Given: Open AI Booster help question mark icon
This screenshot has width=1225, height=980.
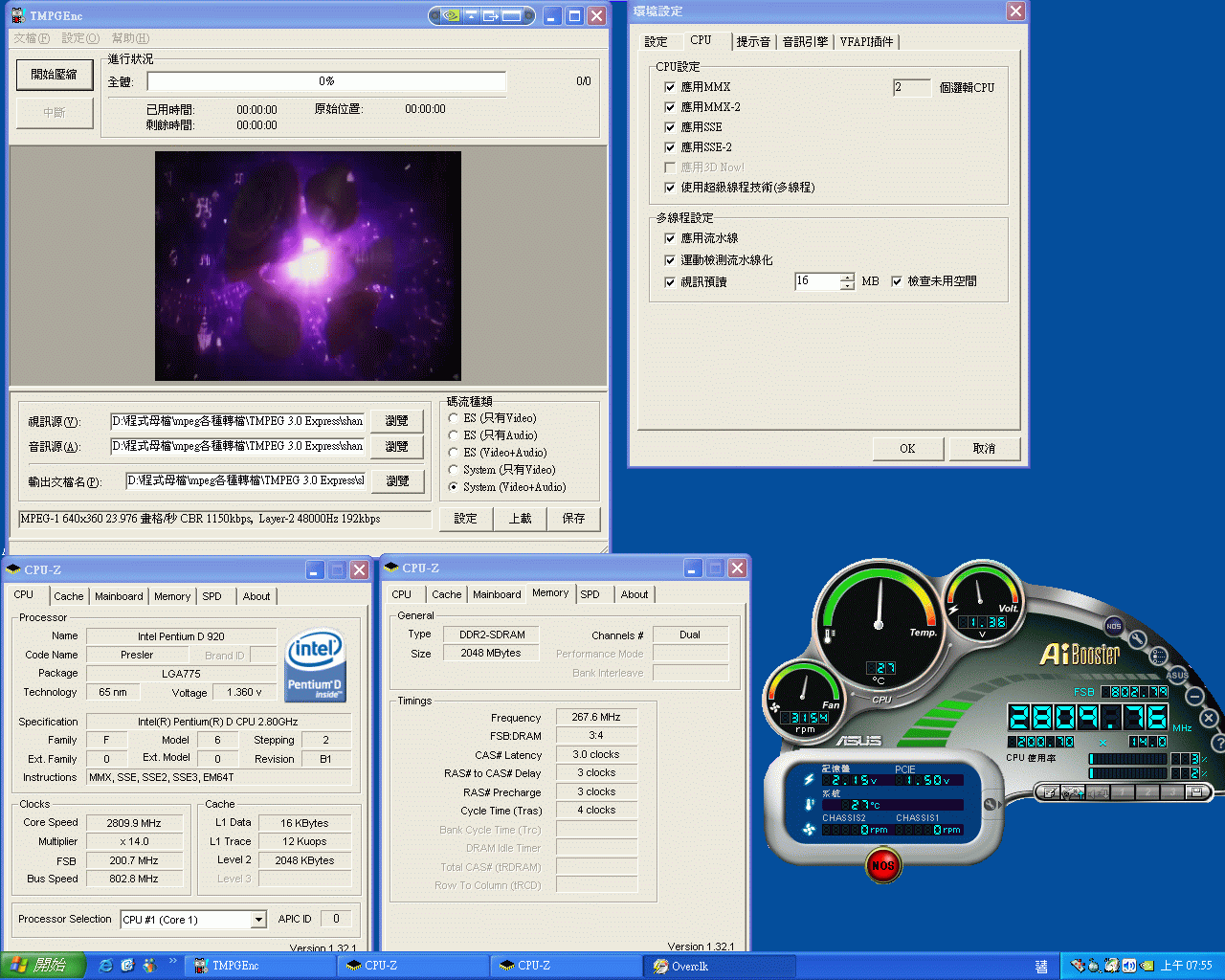Looking at the screenshot, I should [x=1218, y=742].
